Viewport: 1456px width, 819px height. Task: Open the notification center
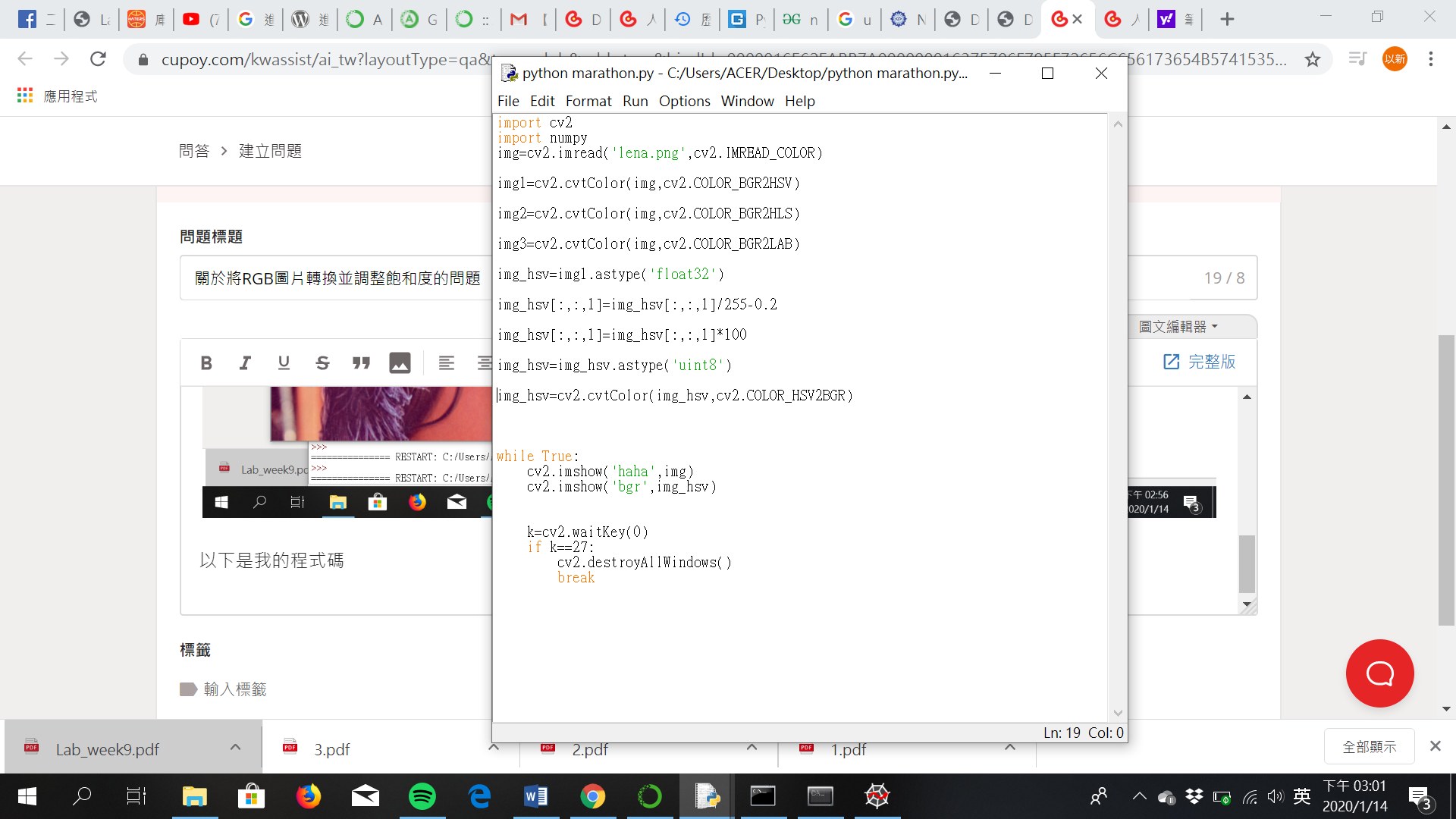pyautogui.click(x=1420, y=797)
